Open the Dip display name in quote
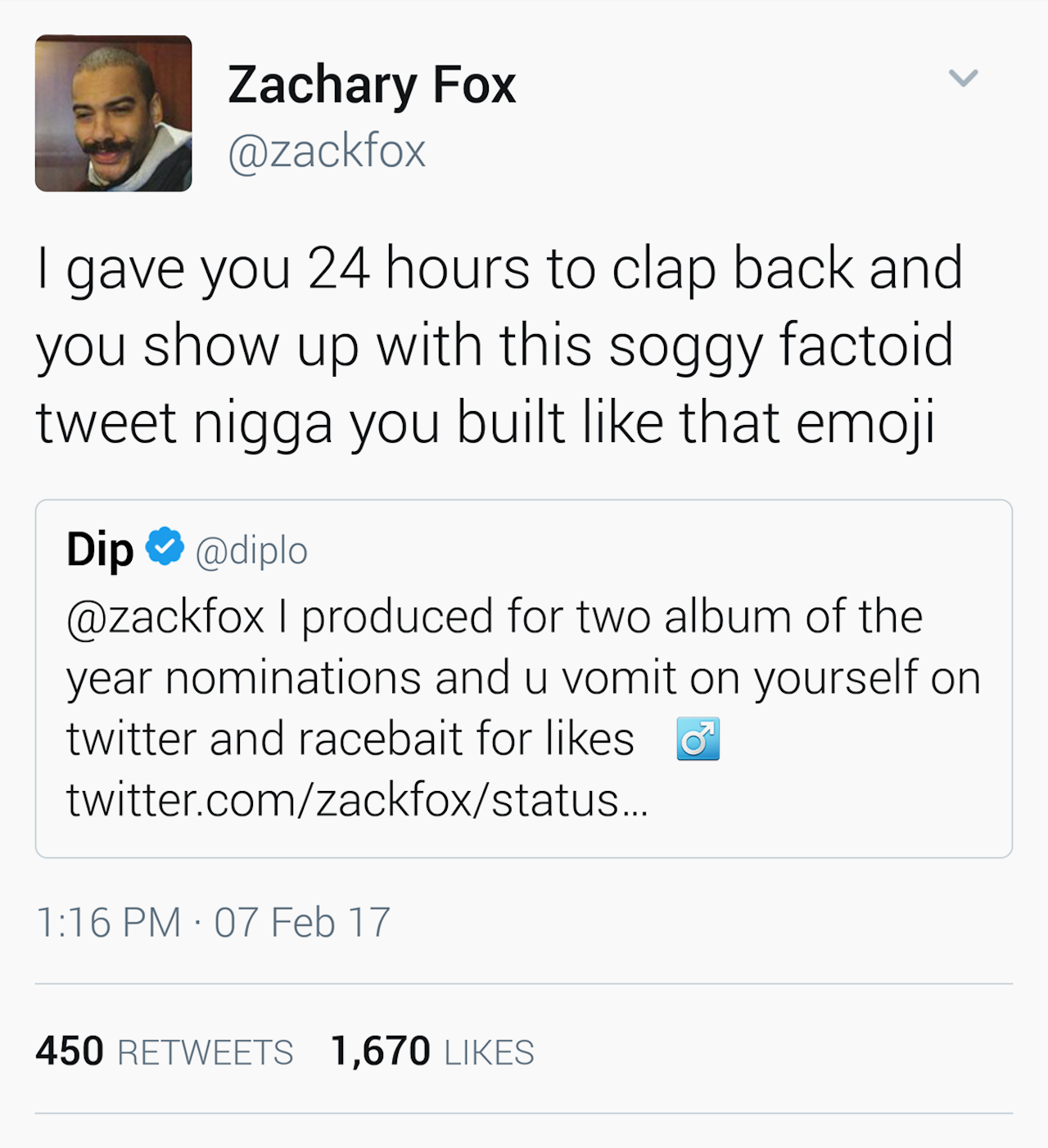Screen dimensions: 1048x1148 coord(100,549)
